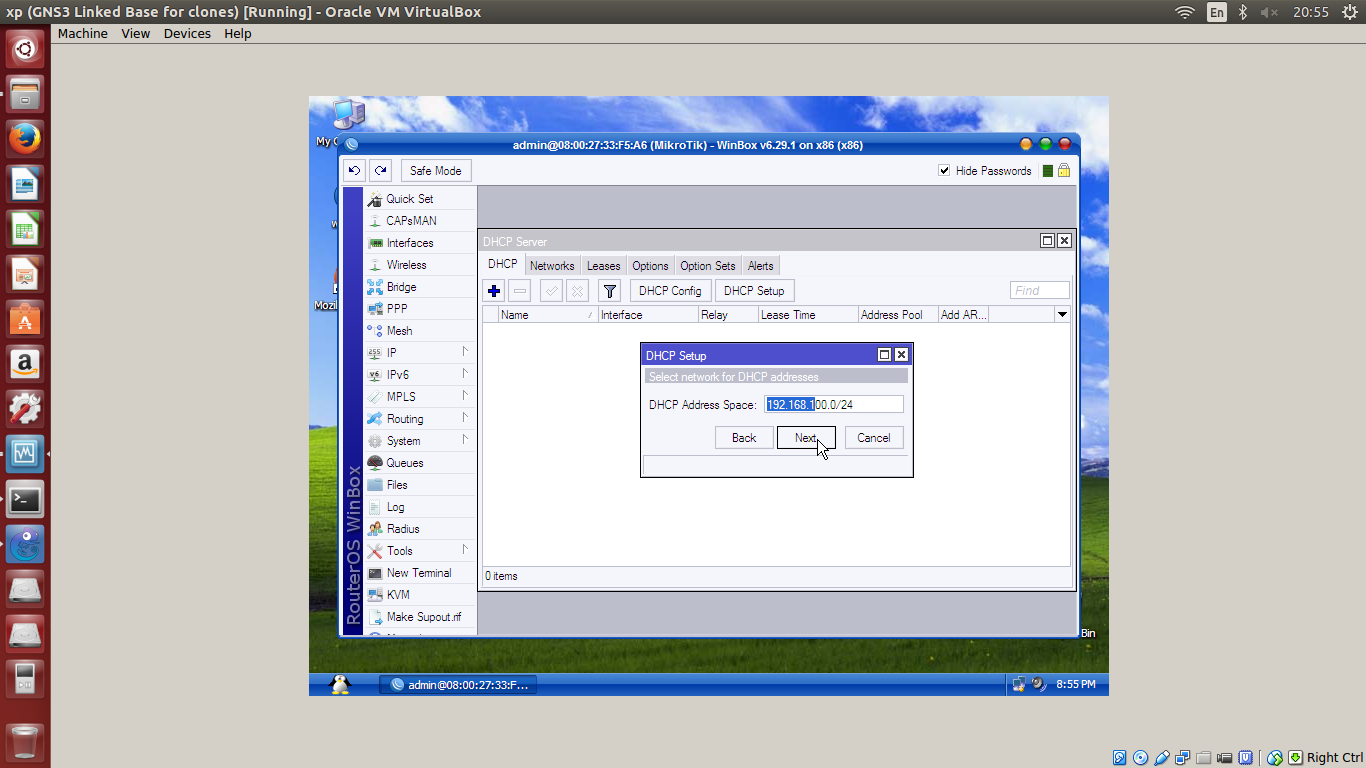The height and width of the screenshot is (768, 1366).
Task: Switch to the Networks tab
Action: [x=552, y=266]
